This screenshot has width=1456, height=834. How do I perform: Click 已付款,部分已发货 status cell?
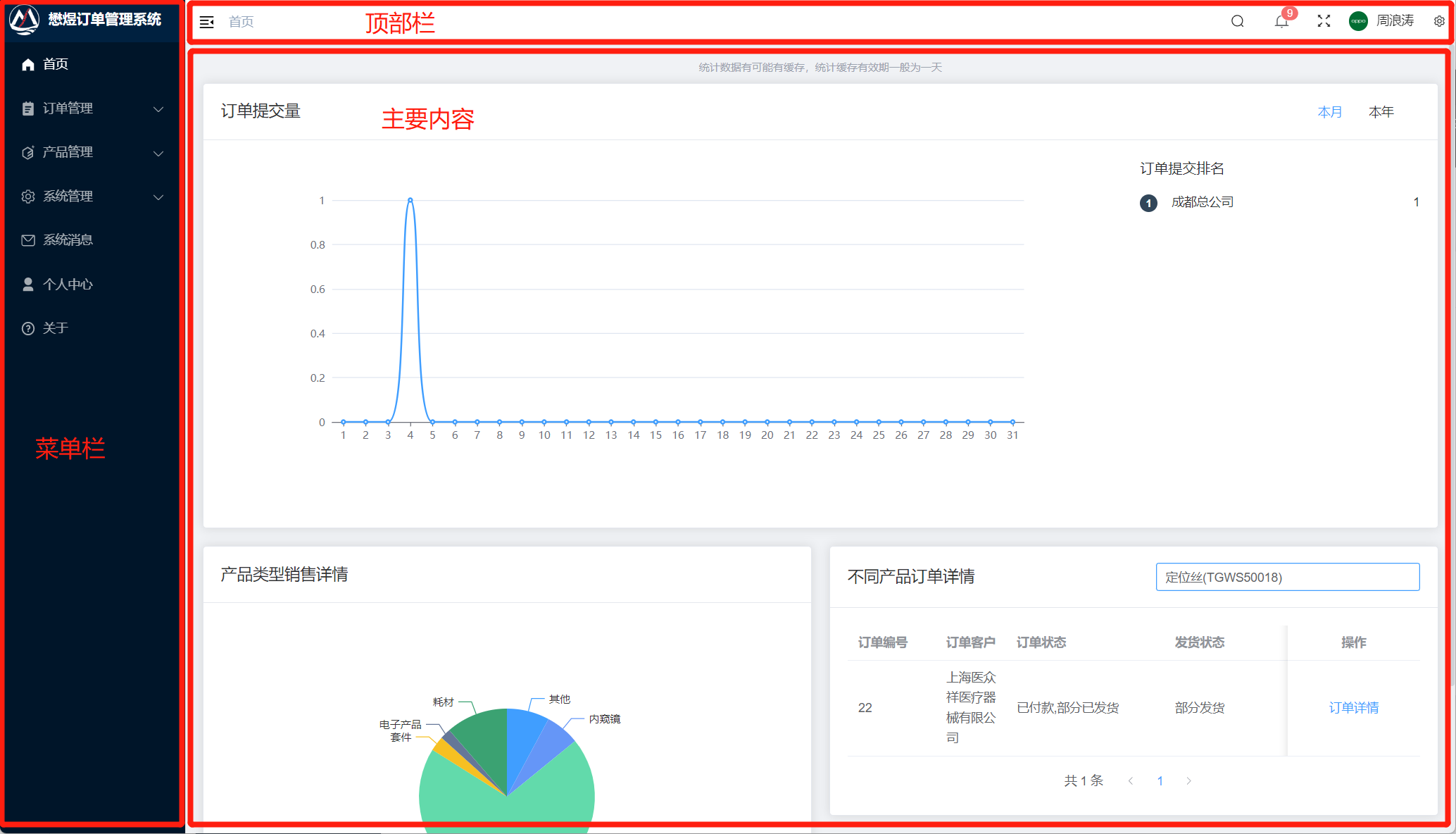pyautogui.click(x=1067, y=708)
